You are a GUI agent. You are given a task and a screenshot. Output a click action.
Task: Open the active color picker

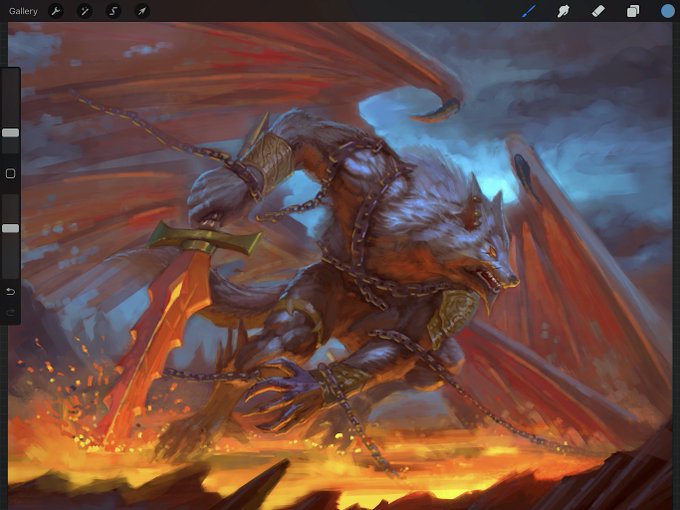pyautogui.click(x=668, y=11)
